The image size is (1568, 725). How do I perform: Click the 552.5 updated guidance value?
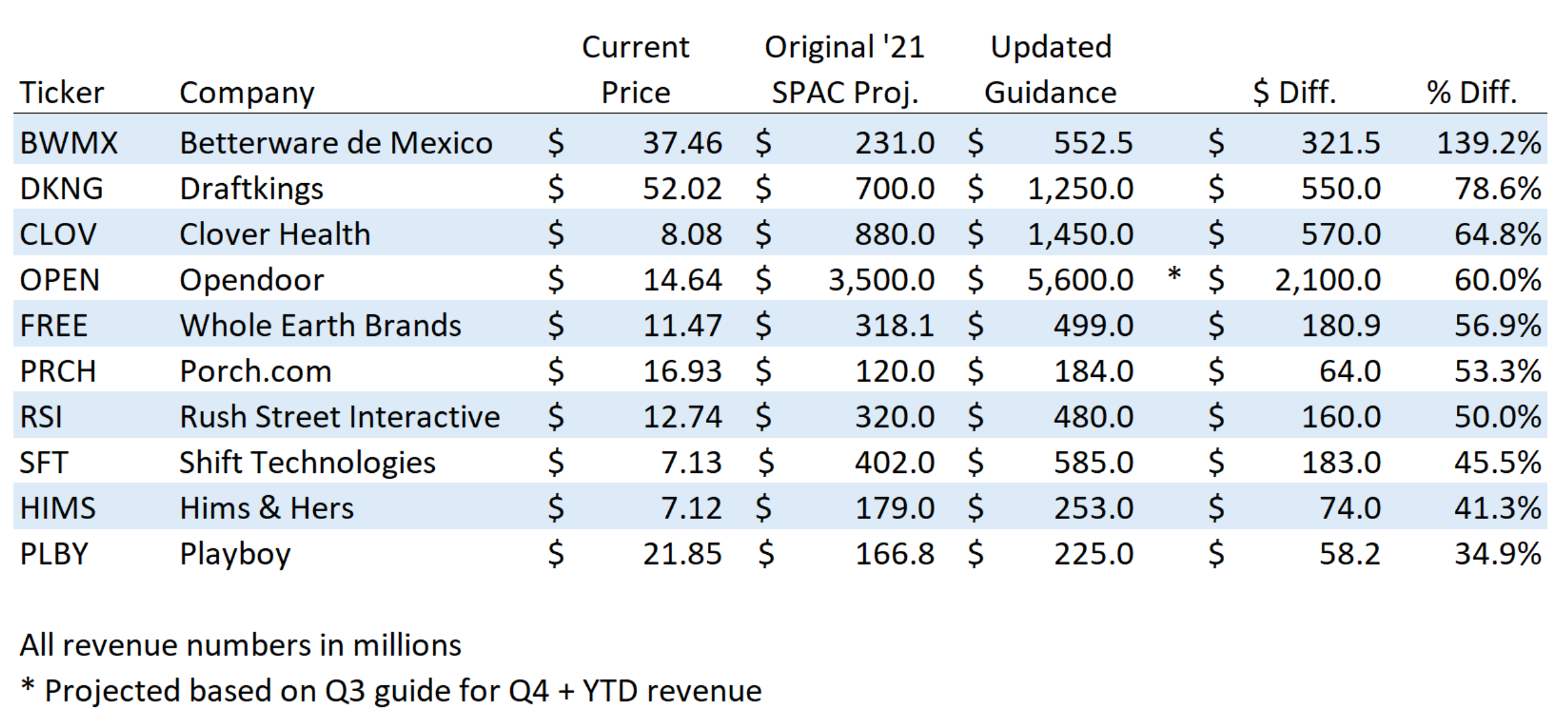(1094, 143)
